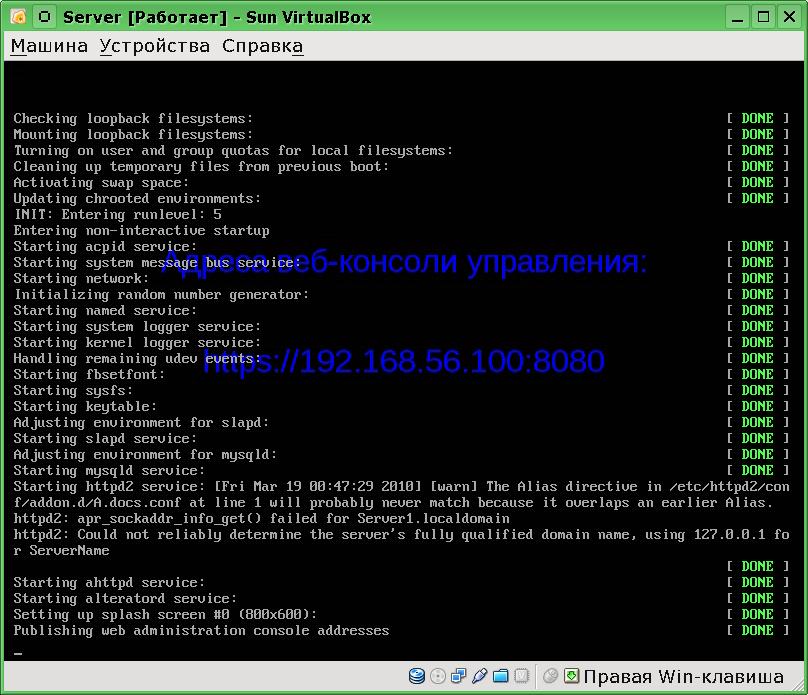Minimize the Server VirtualBox window
The image size is (808, 695).
point(739,16)
